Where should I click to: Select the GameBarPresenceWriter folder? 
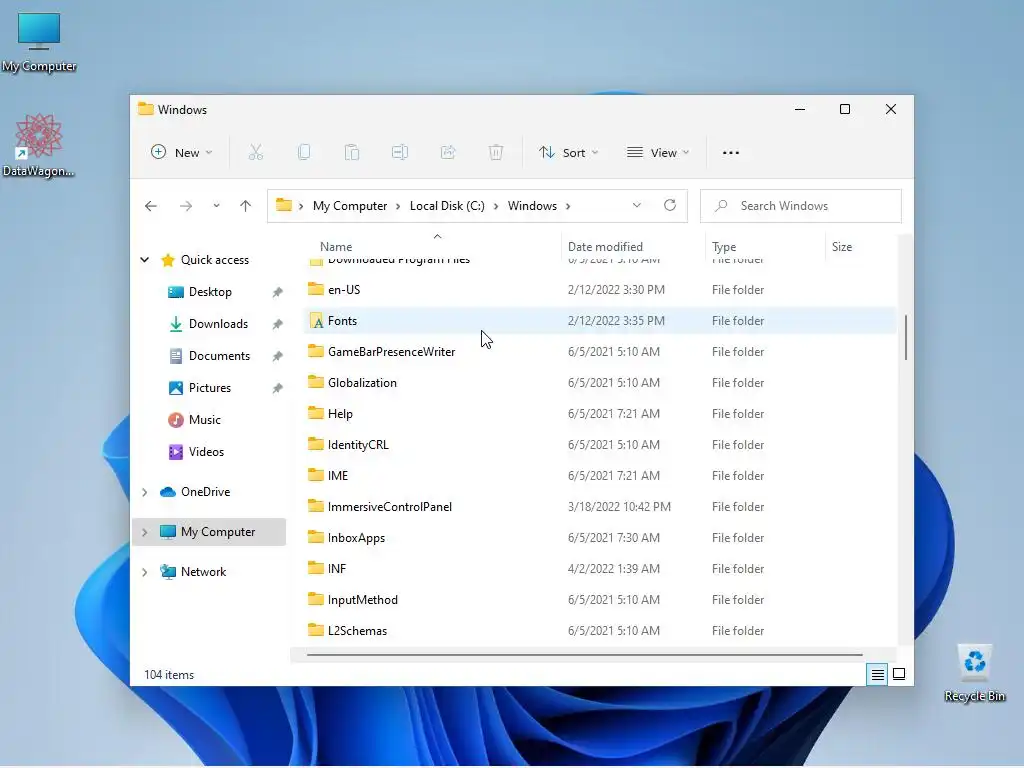[x=600, y=352]
